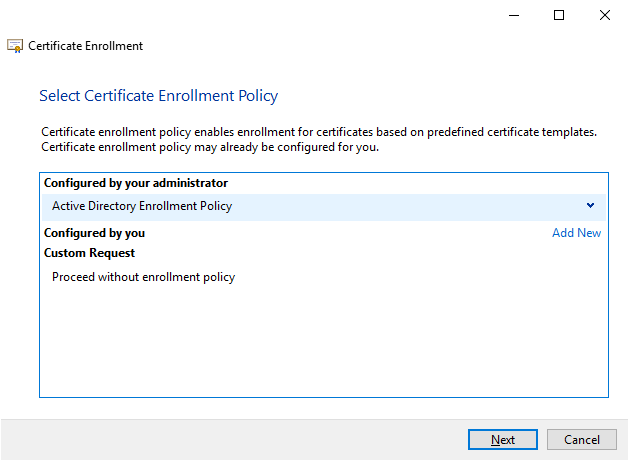The width and height of the screenshot is (629, 461).
Task: Select Proceed without enrollment policy
Action: click(143, 277)
